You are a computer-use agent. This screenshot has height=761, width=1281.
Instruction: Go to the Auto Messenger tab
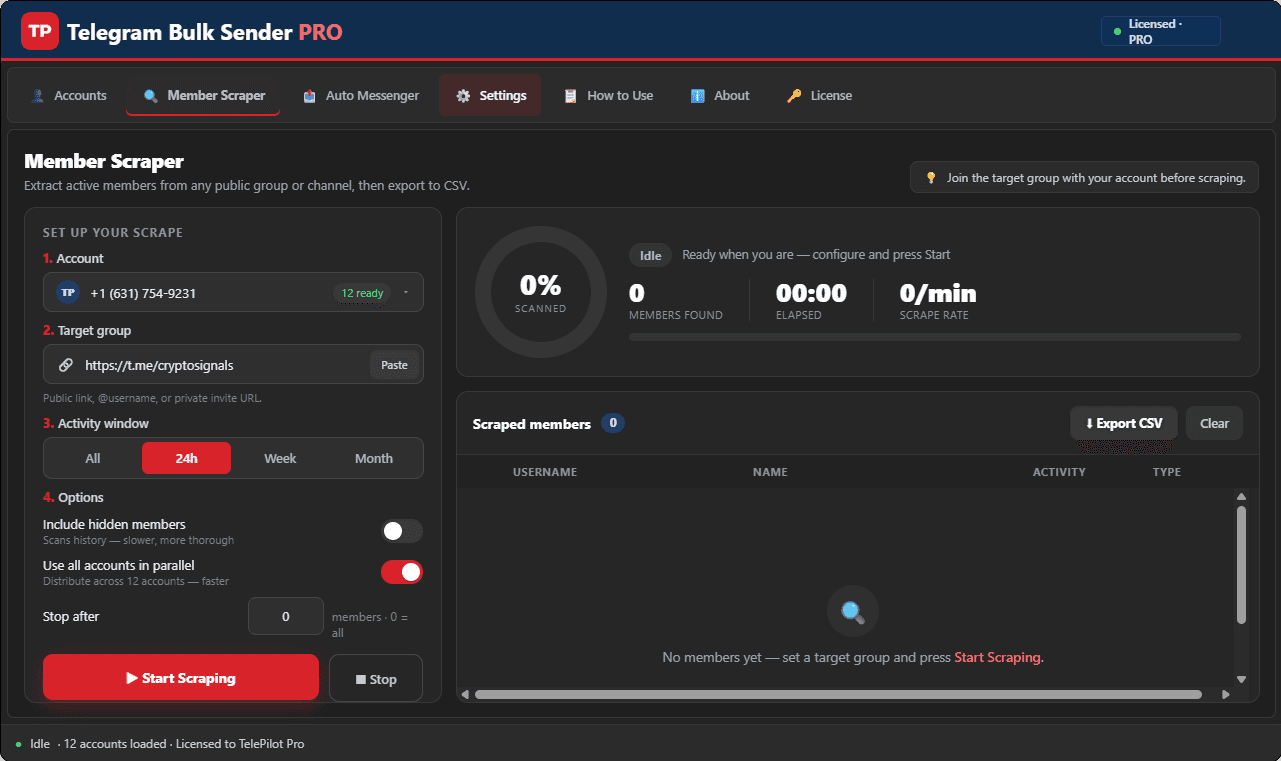click(x=359, y=96)
